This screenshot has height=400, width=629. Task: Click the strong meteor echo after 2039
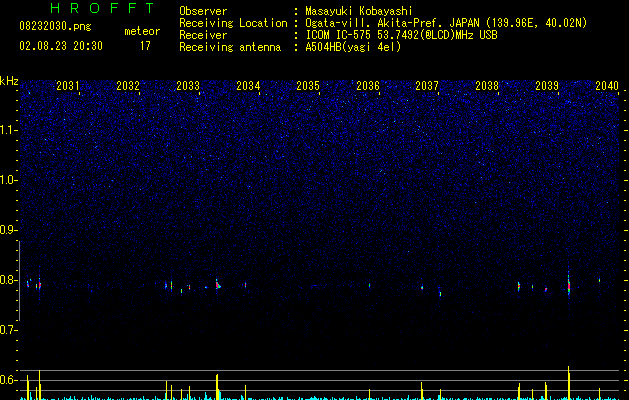[569, 284]
